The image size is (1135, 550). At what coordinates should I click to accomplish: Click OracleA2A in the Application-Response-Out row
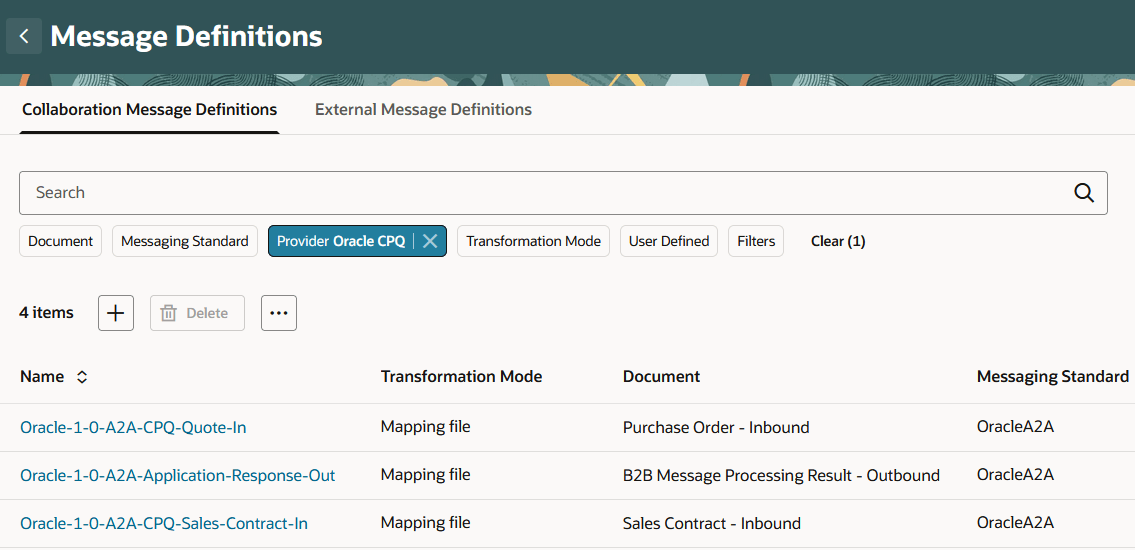[x=1015, y=475]
